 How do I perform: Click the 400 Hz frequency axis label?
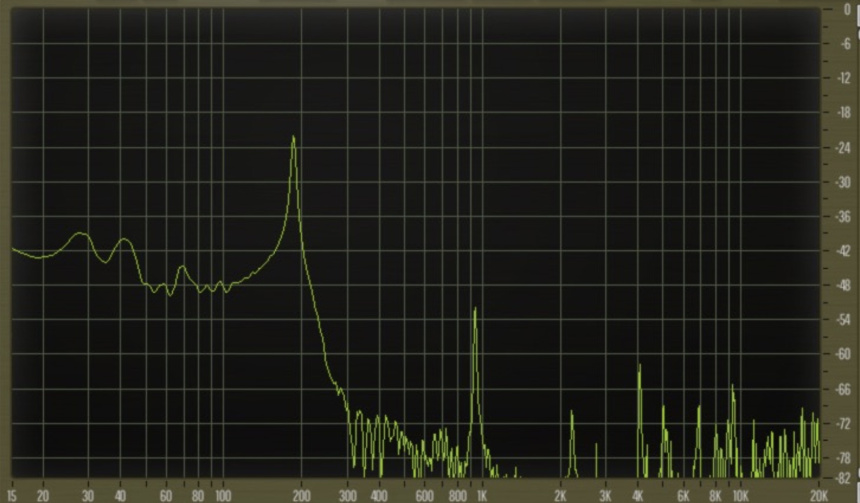tap(379, 496)
